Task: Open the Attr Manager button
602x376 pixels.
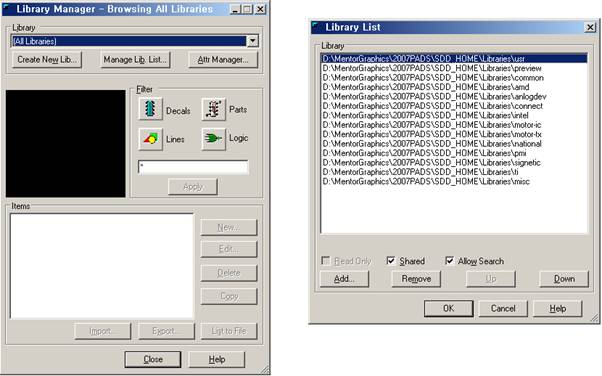Action: (x=223, y=60)
